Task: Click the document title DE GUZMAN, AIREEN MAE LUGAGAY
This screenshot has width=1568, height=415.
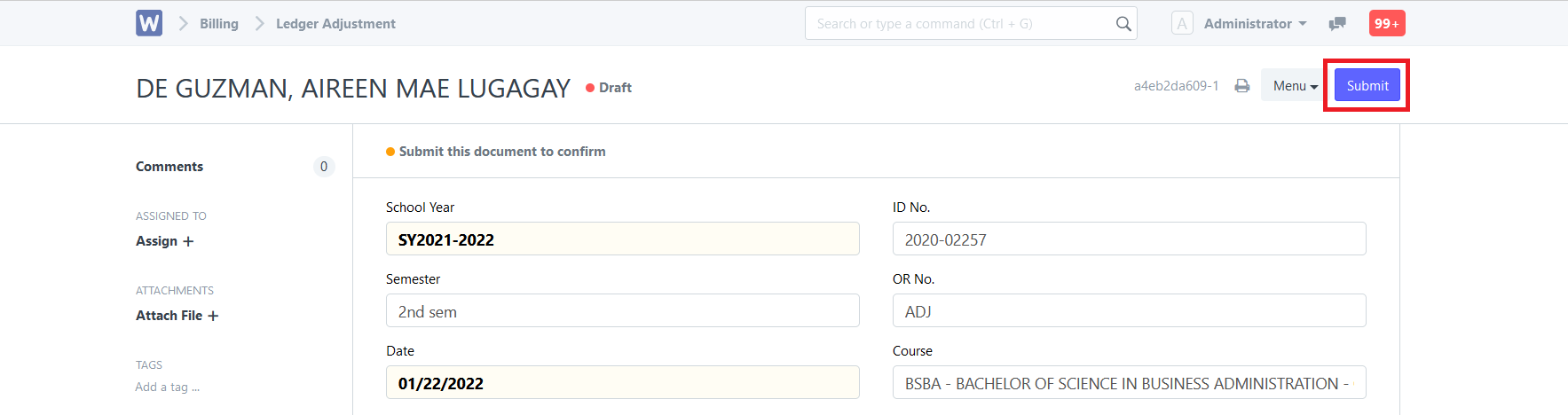Action: tap(353, 89)
